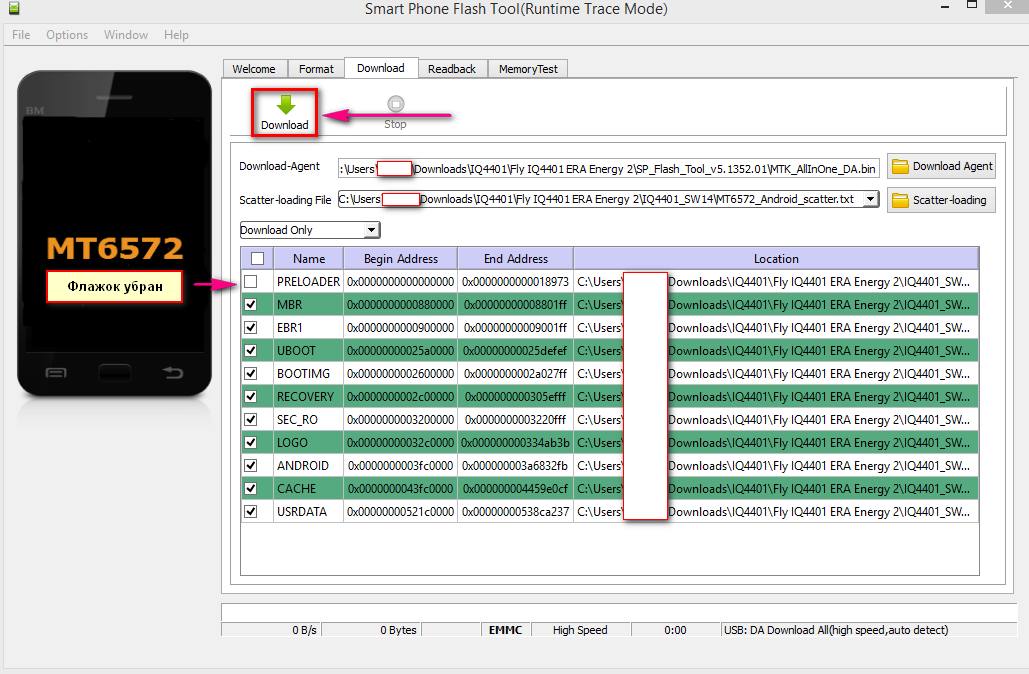Click the Download Agent folder icon
The image size is (1029, 674).
(x=900, y=166)
